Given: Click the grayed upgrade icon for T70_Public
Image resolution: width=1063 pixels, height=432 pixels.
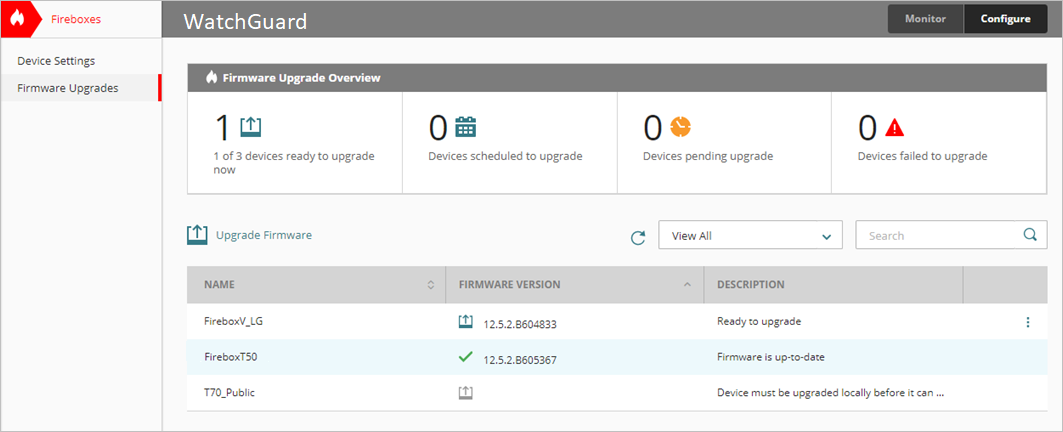Looking at the screenshot, I should pyautogui.click(x=465, y=393).
